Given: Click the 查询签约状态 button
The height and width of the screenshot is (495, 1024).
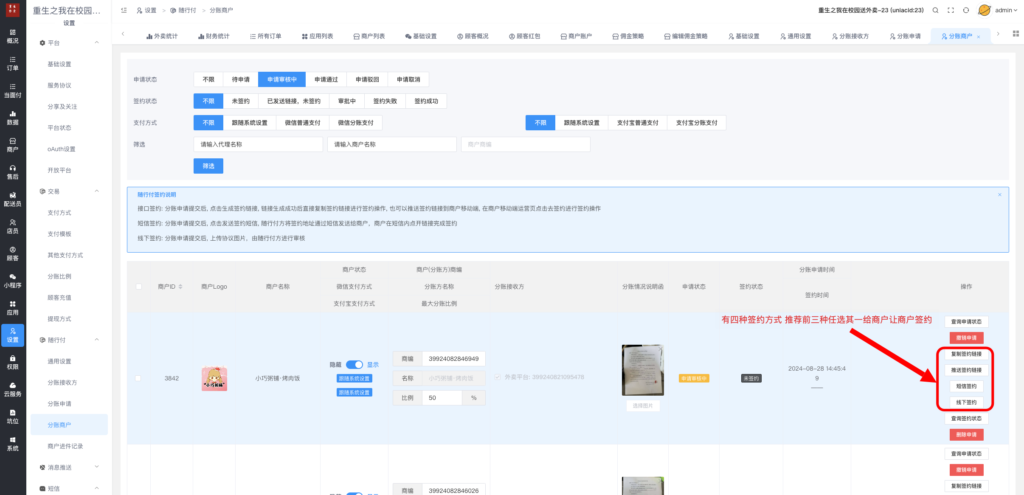Looking at the screenshot, I should pos(966,419).
